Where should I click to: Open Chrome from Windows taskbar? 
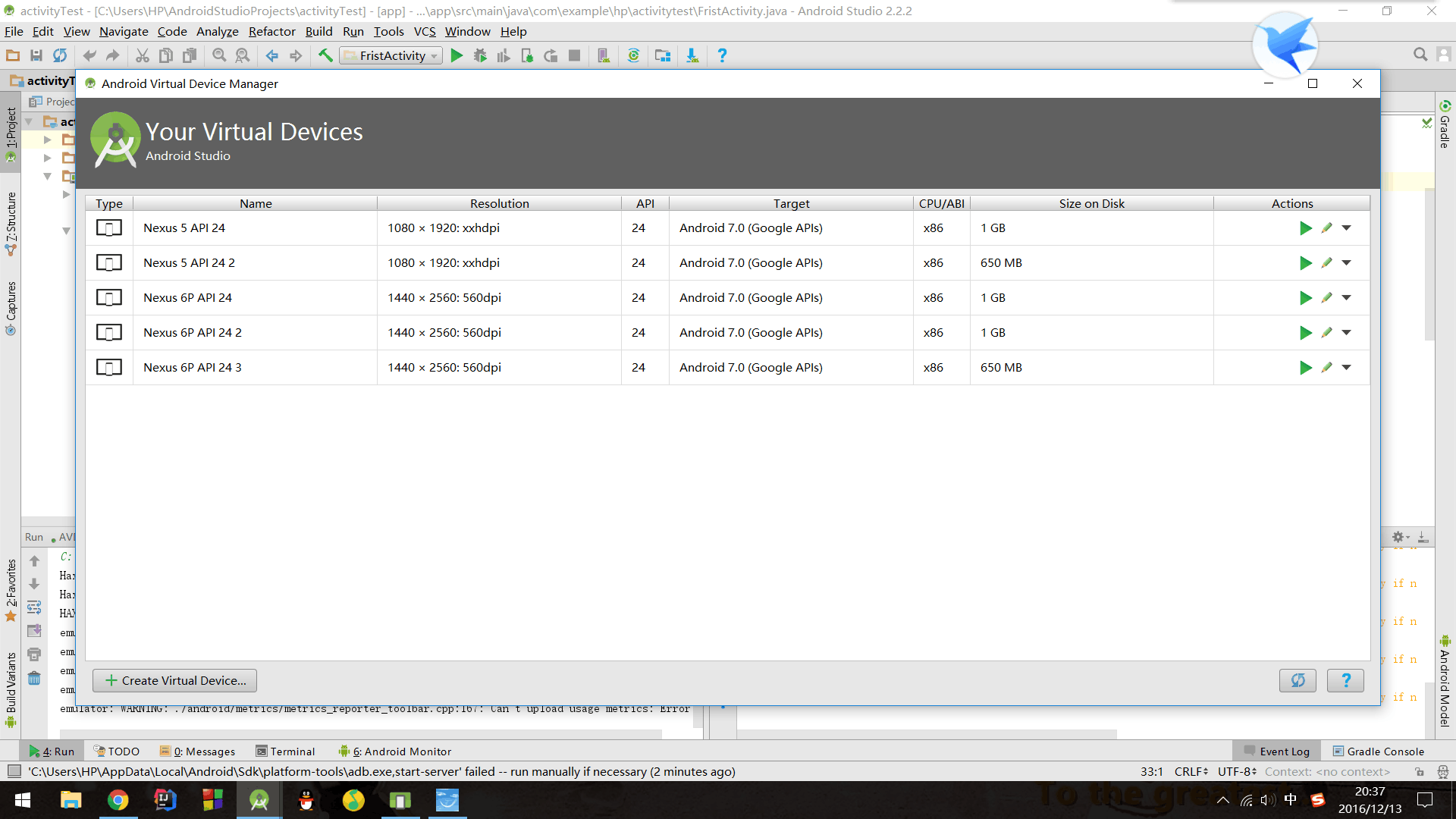point(118,800)
